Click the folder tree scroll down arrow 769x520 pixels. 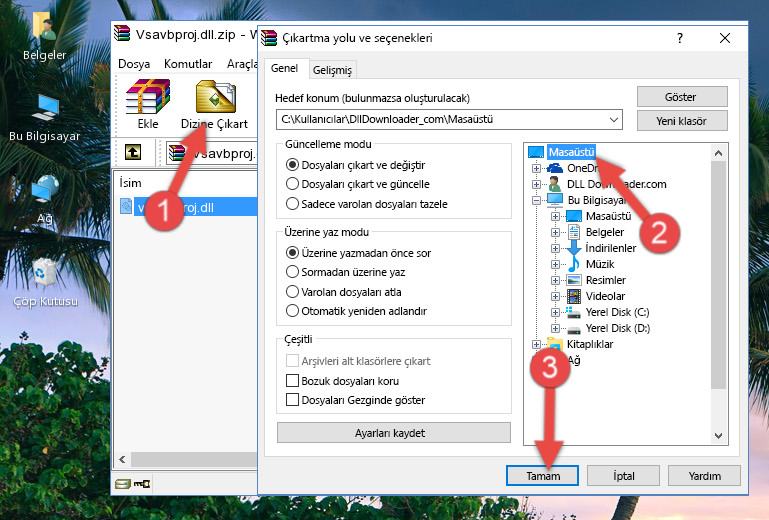click(x=718, y=436)
